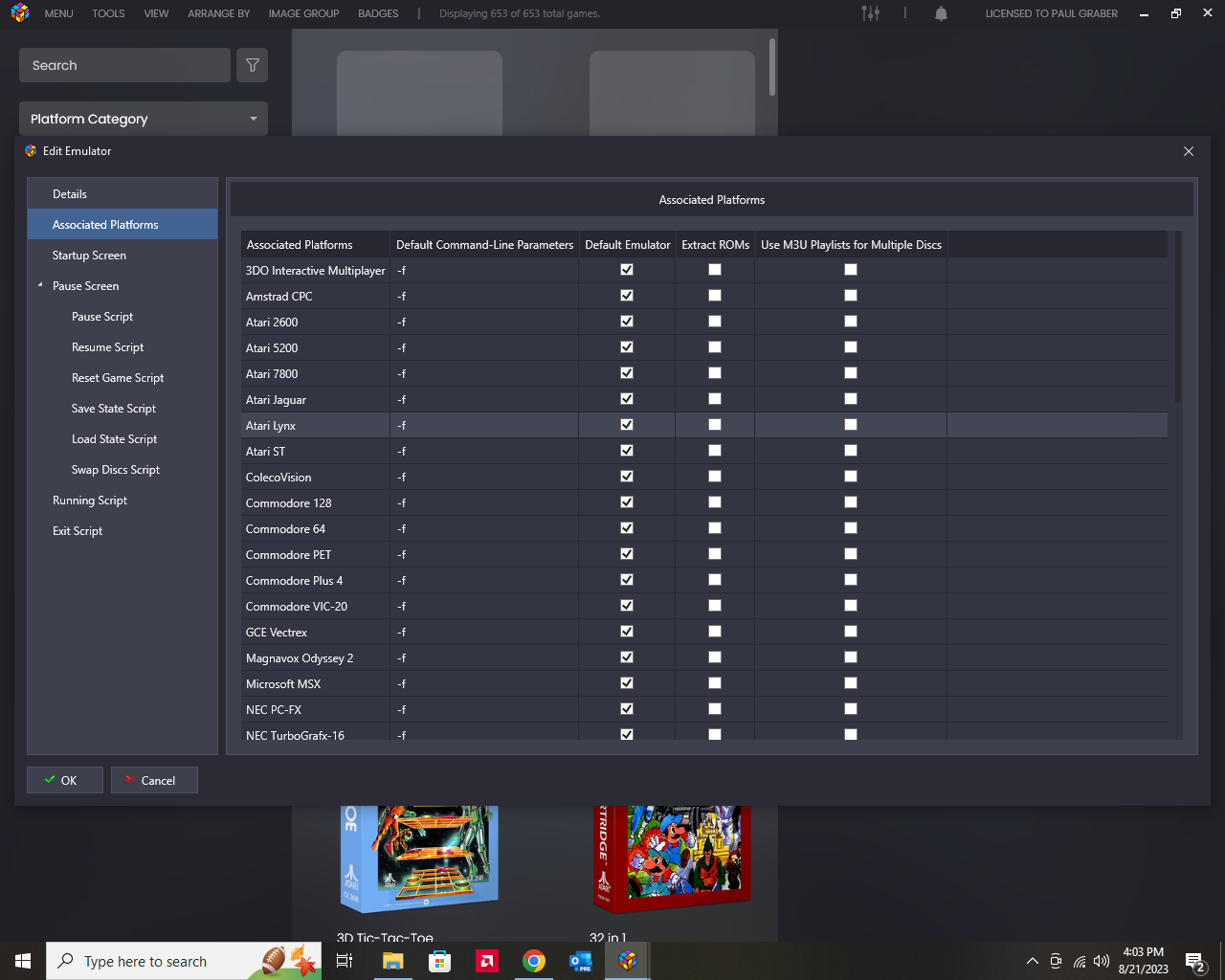Select Pause Script in the sidebar
Viewport: 1225px width, 980px height.
(x=122, y=316)
